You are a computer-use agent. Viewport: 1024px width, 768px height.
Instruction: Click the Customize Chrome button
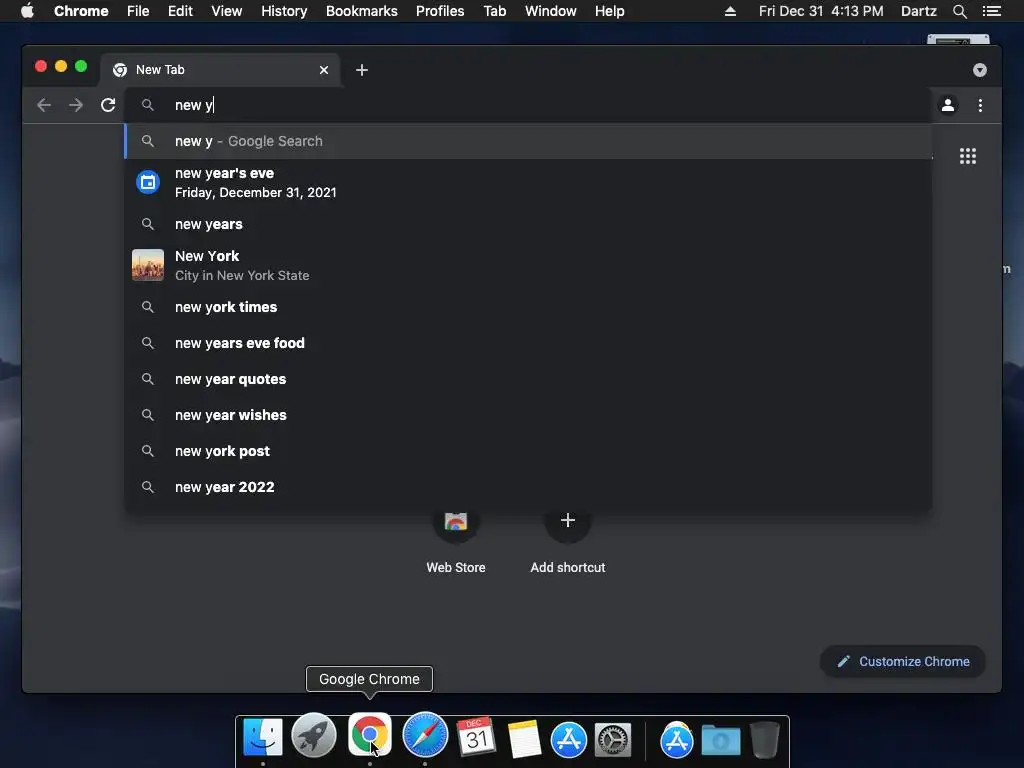(x=903, y=662)
